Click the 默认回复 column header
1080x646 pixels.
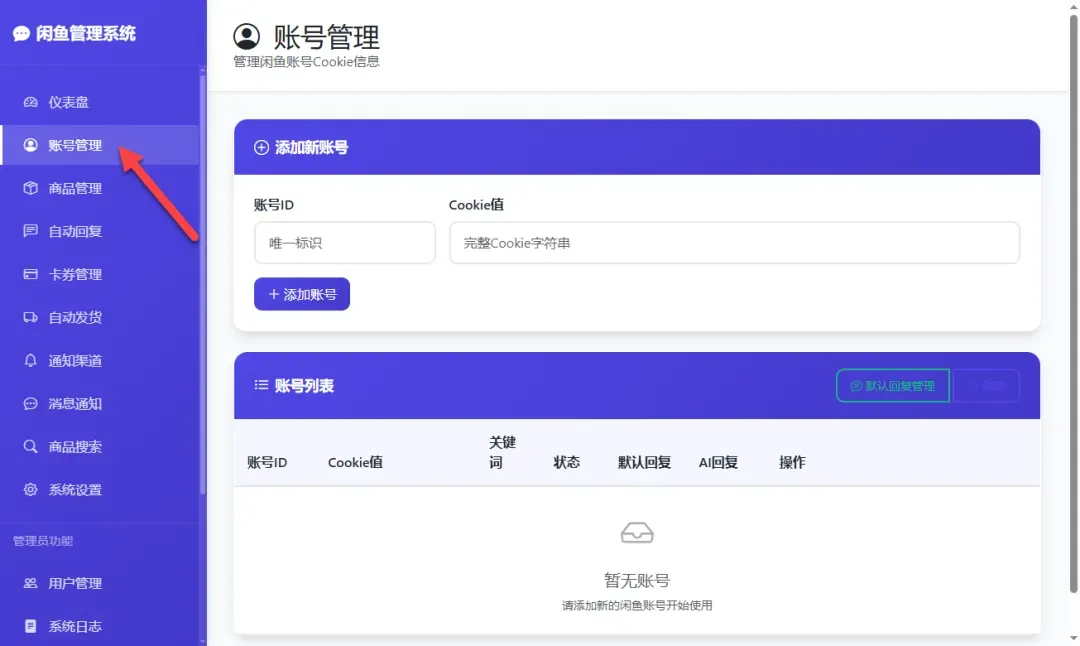click(x=645, y=462)
